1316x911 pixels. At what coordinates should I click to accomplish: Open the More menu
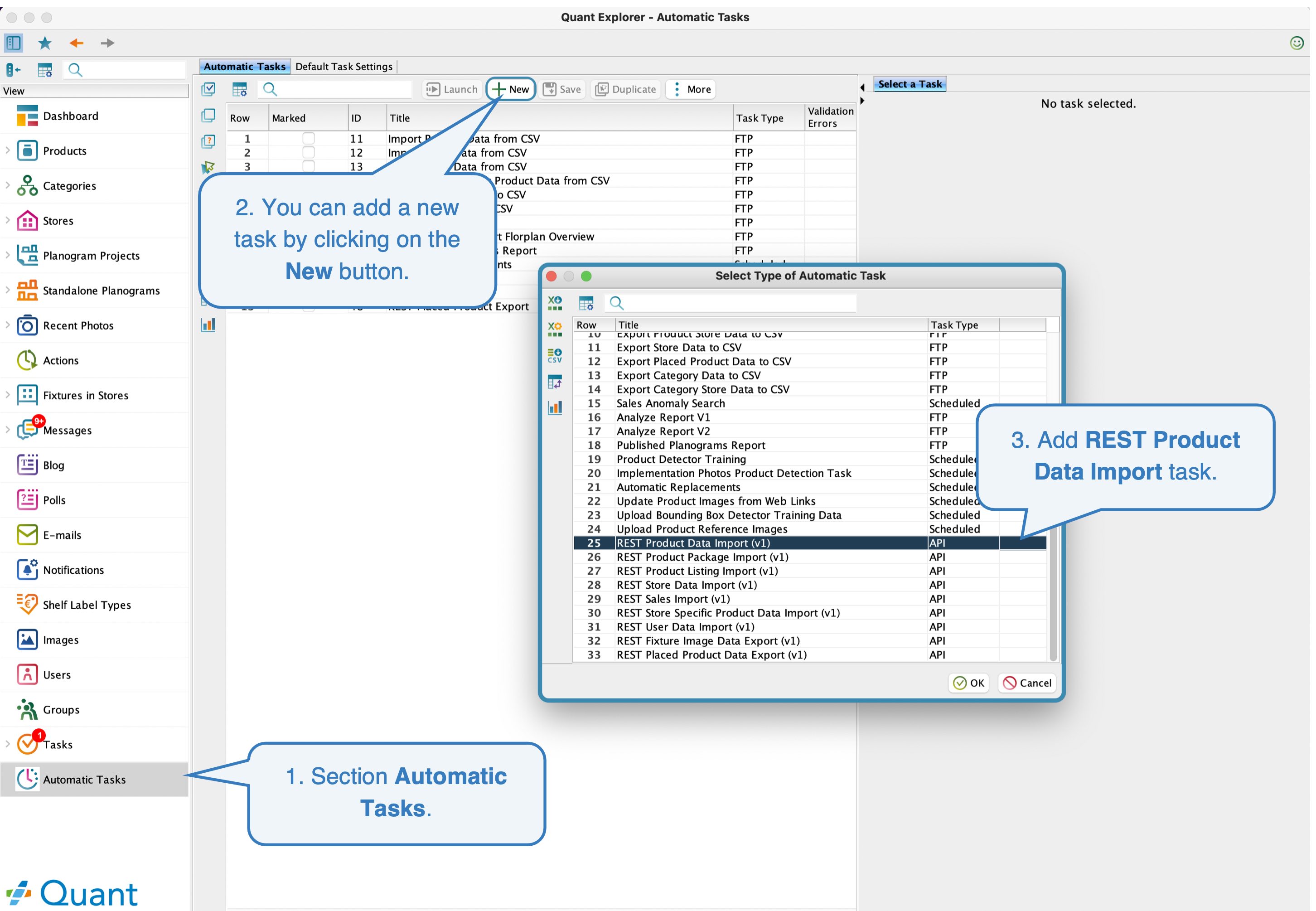coord(691,89)
